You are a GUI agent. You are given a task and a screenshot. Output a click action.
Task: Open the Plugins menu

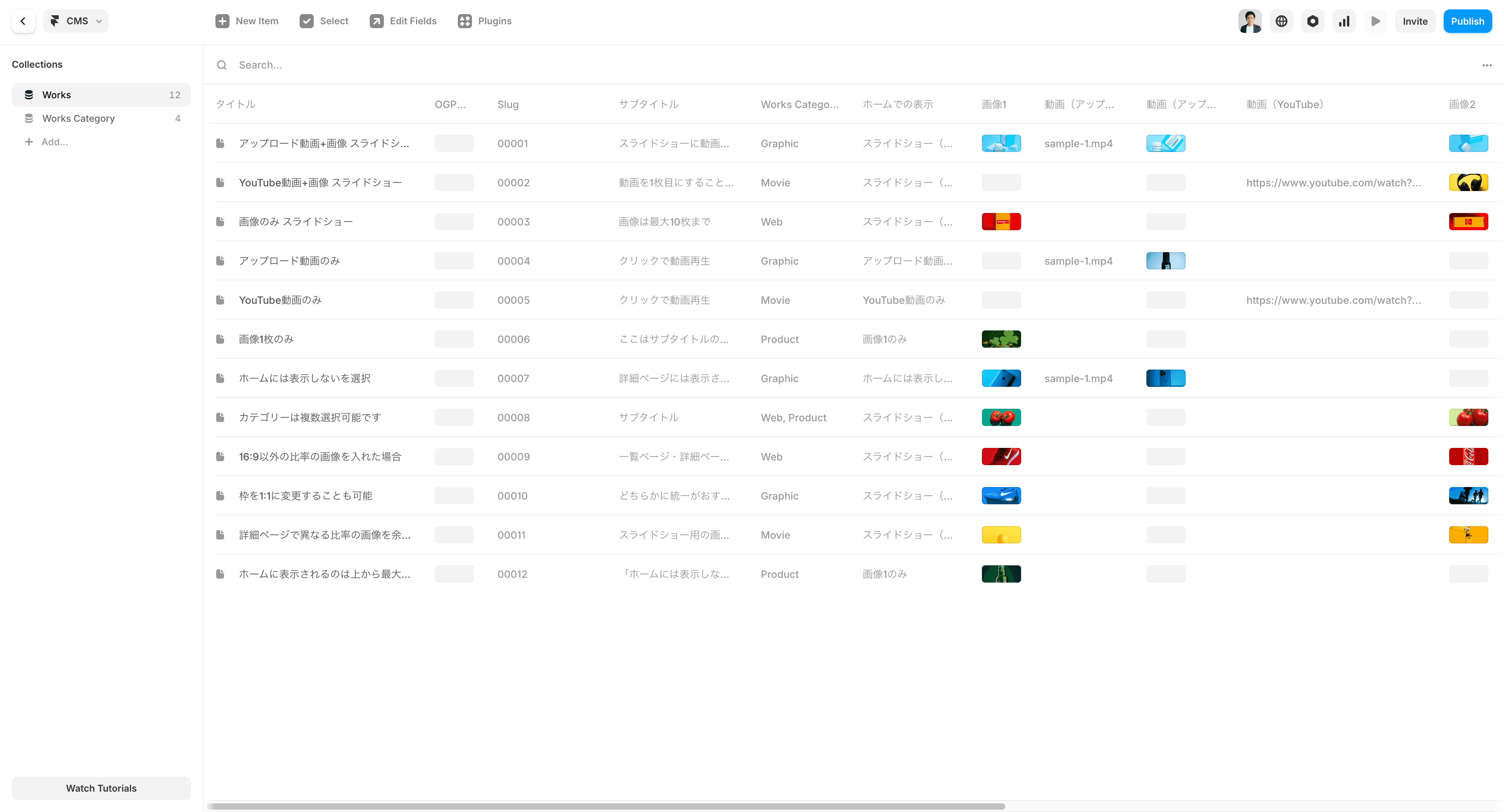click(484, 21)
